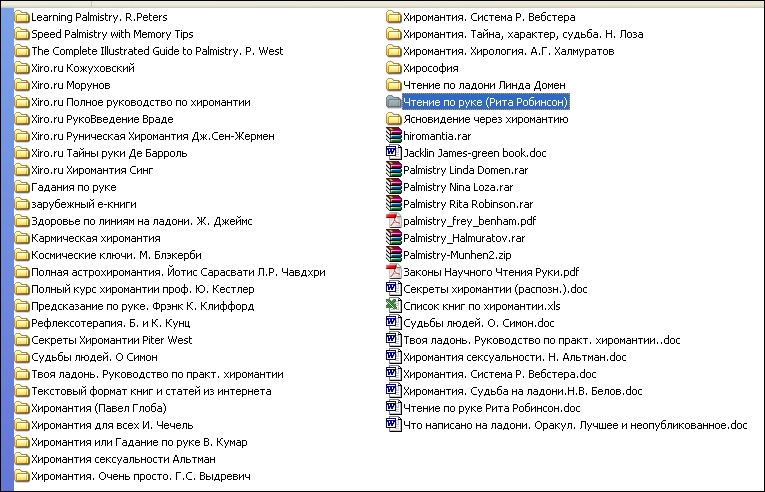The height and width of the screenshot is (492, 765).
Task: Click folder icon of Learning Palmistry. R.Peters
Action: point(21,17)
